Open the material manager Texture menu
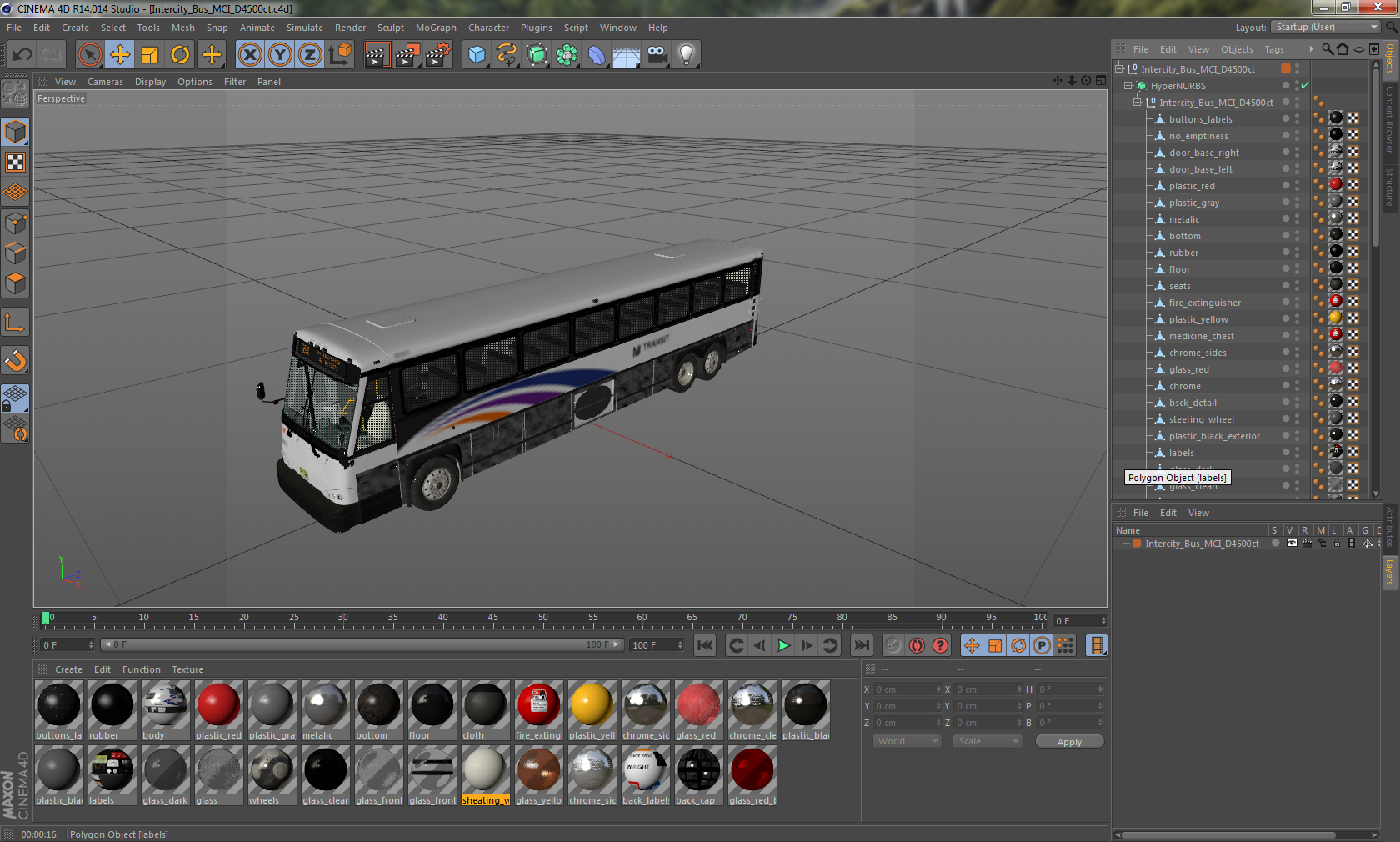 (187, 669)
